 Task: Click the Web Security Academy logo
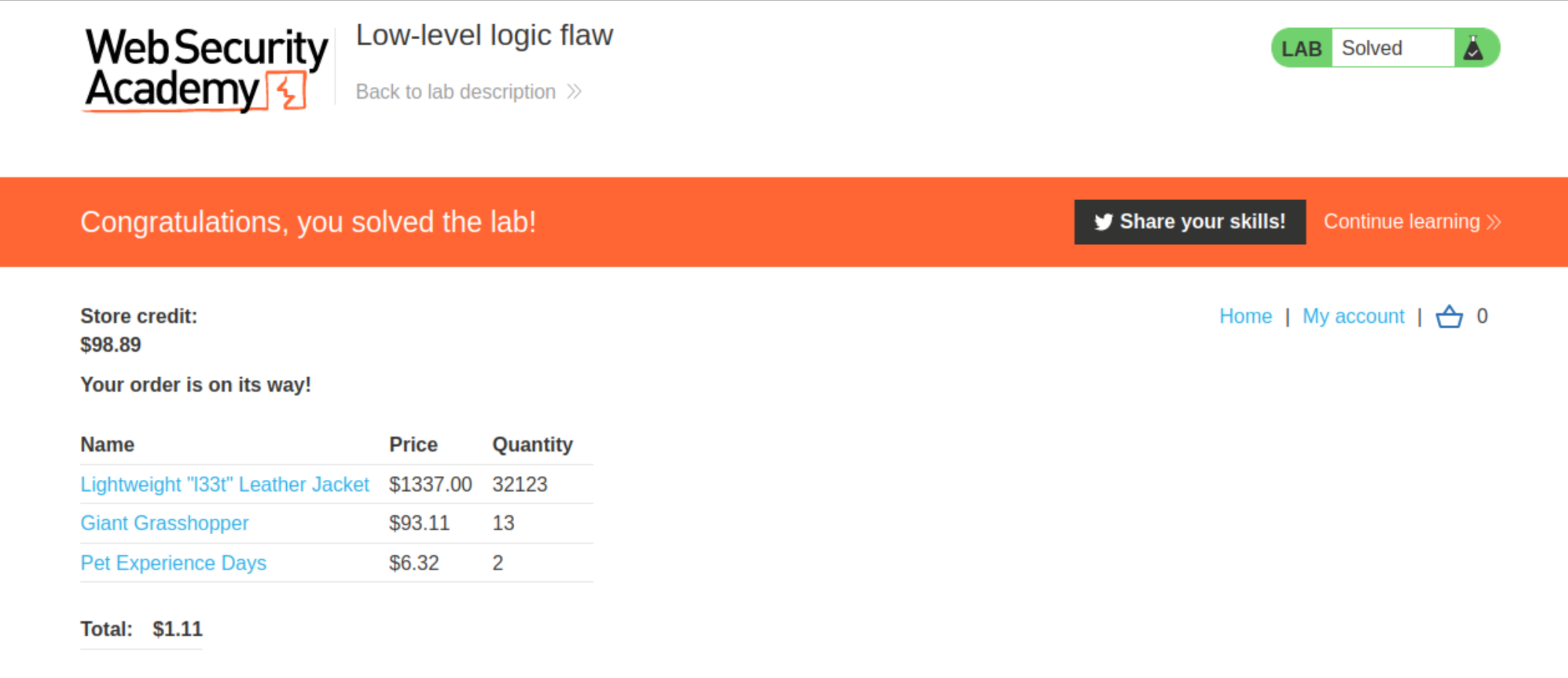click(206, 69)
